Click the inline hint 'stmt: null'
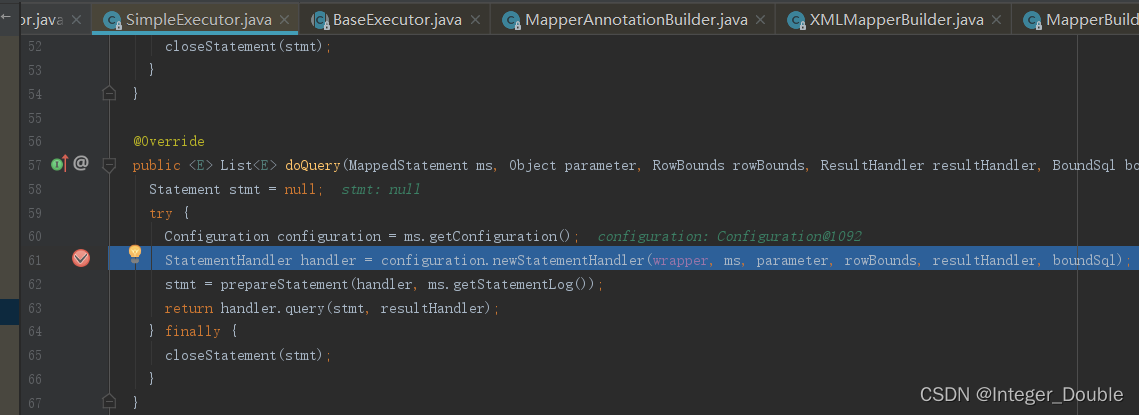This screenshot has width=1139, height=415. tap(381, 189)
